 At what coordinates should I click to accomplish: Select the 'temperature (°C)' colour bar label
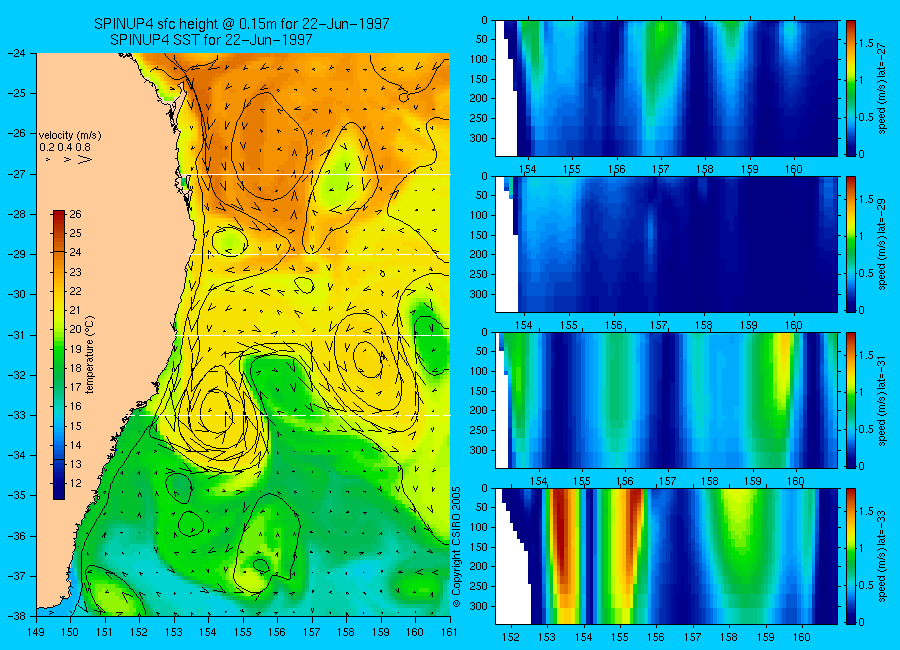coord(90,355)
